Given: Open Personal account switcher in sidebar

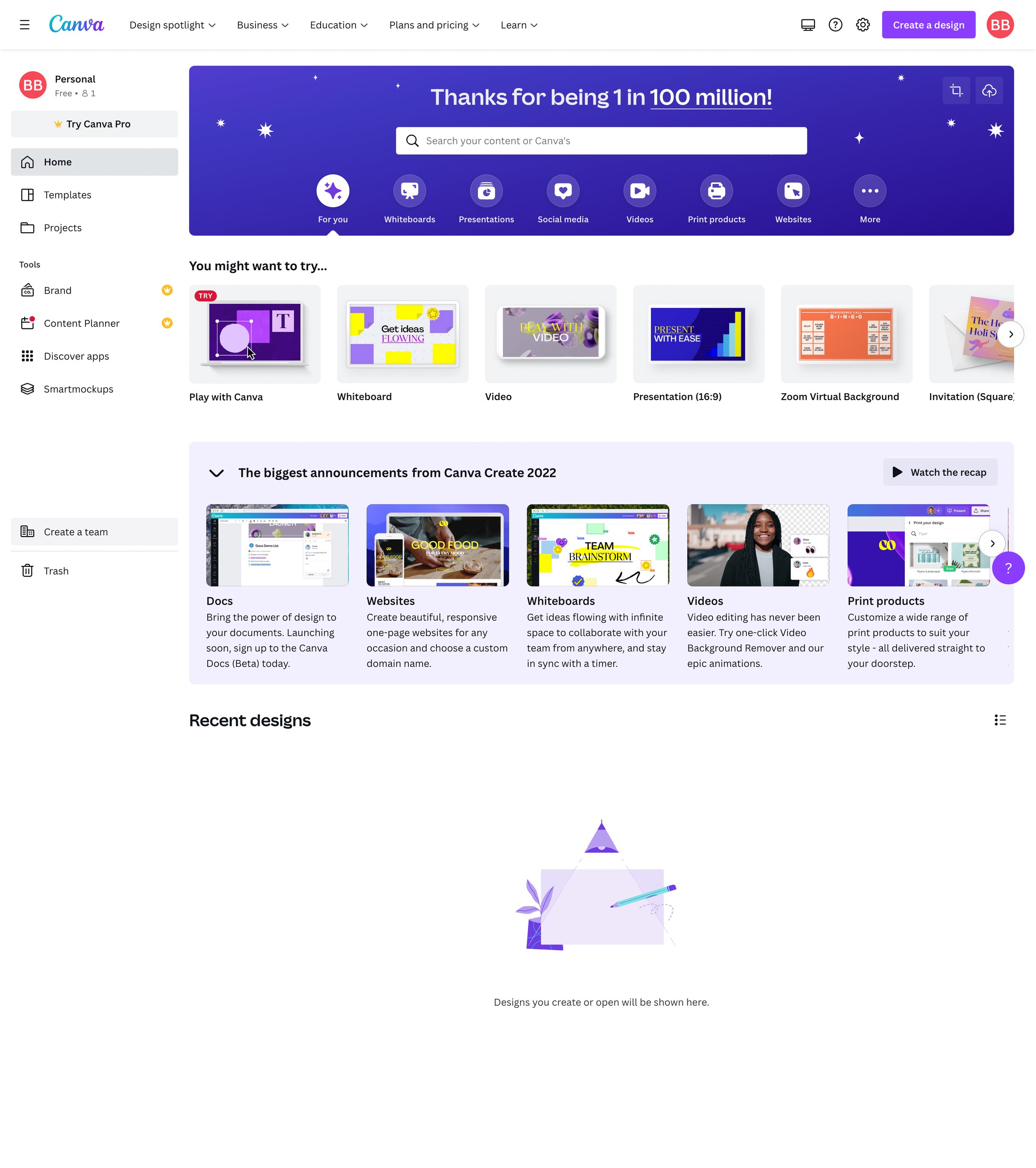Looking at the screenshot, I should [94, 85].
